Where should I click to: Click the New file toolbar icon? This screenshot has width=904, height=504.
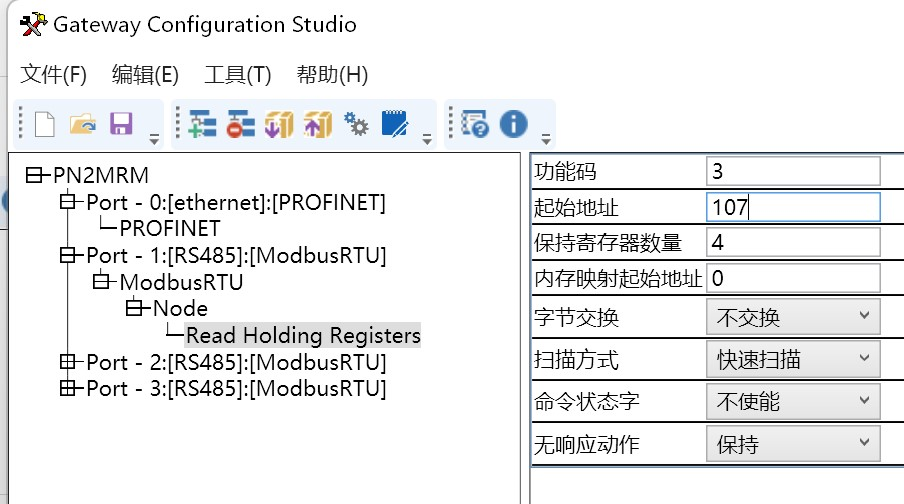[44, 124]
